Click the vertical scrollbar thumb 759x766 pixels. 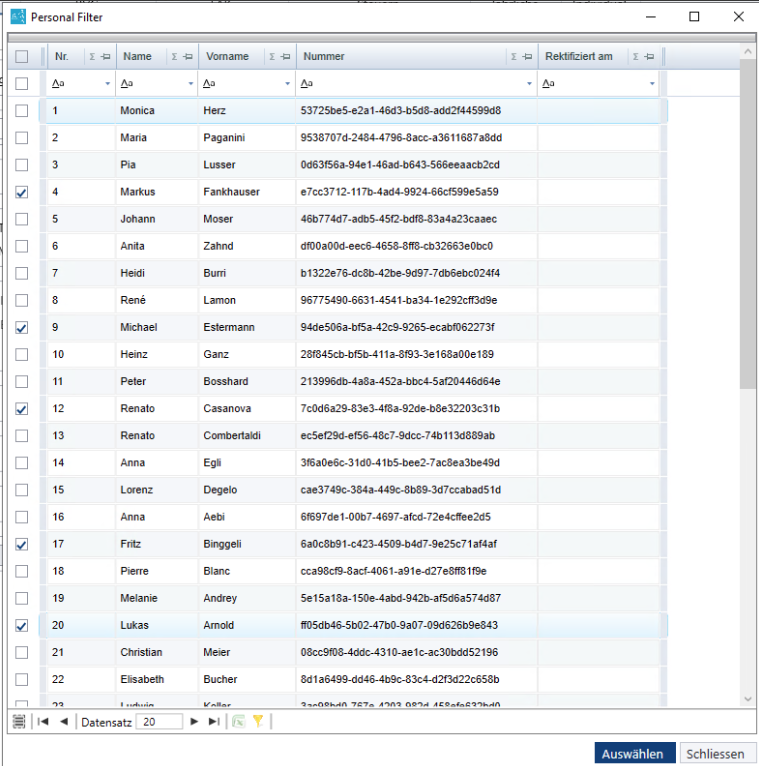click(x=748, y=224)
